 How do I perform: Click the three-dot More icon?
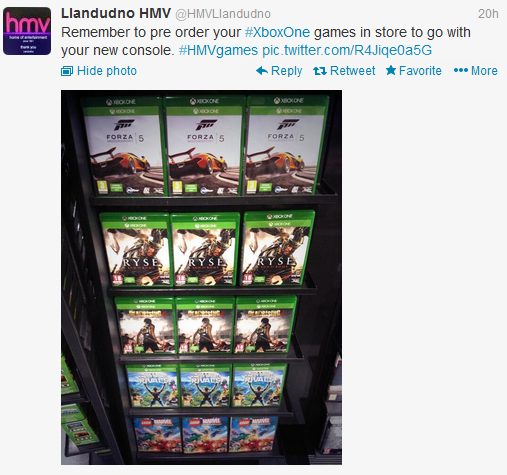point(461,71)
